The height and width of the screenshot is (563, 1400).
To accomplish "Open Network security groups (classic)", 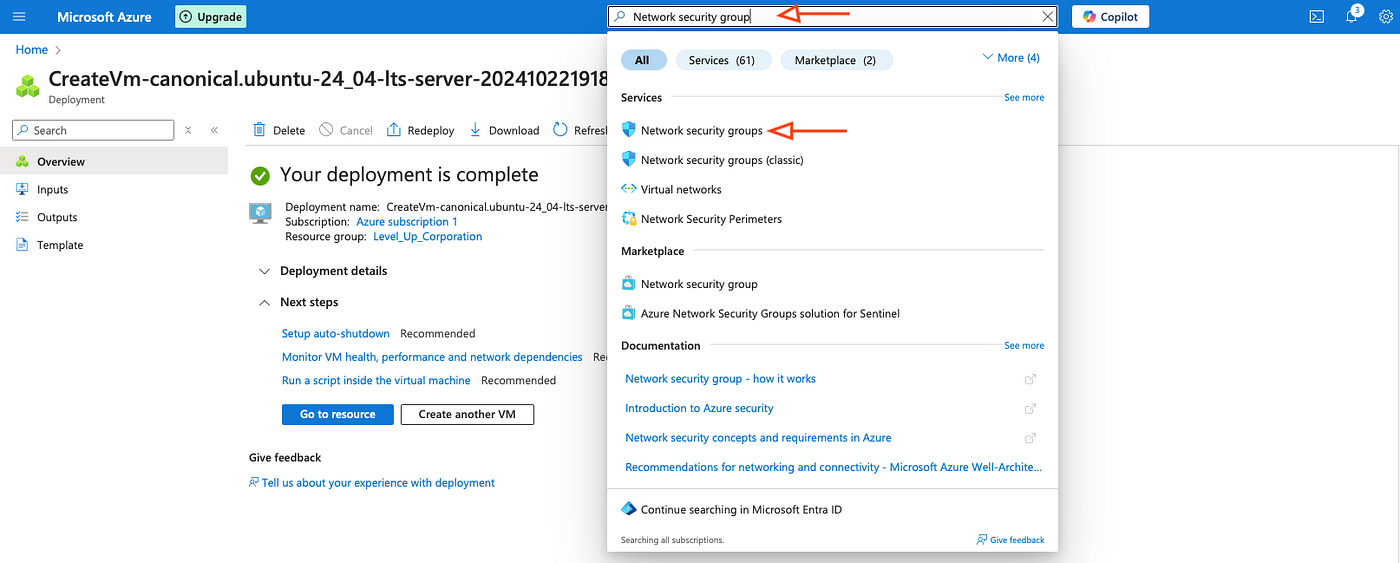I will click(722, 160).
